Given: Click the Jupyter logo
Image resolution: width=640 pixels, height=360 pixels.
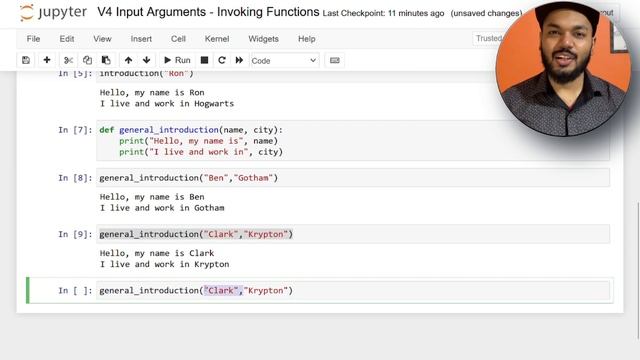Looking at the screenshot, I should click(x=53, y=12).
